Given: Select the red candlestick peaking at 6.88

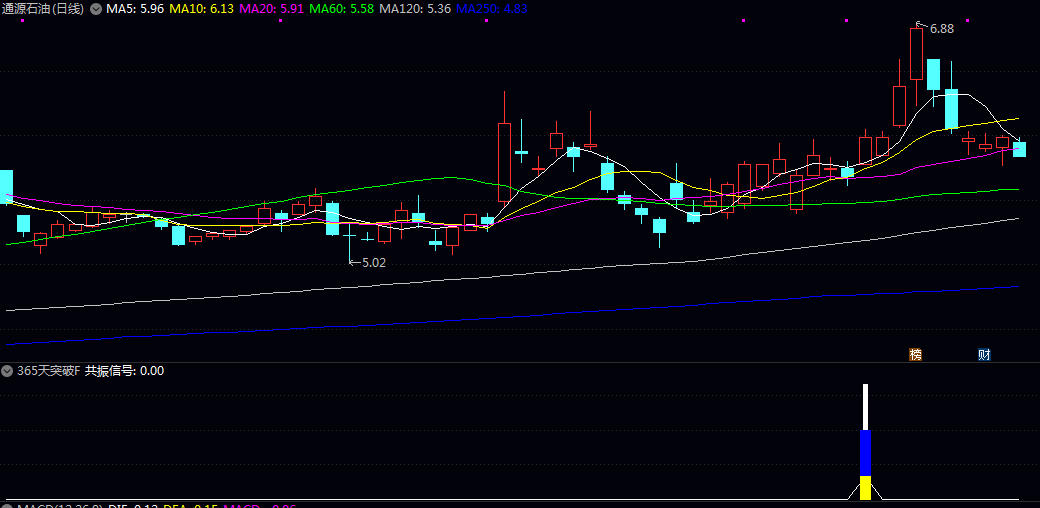Looking at the screenshot, I should pyautogui.click(x=917, y=54).
